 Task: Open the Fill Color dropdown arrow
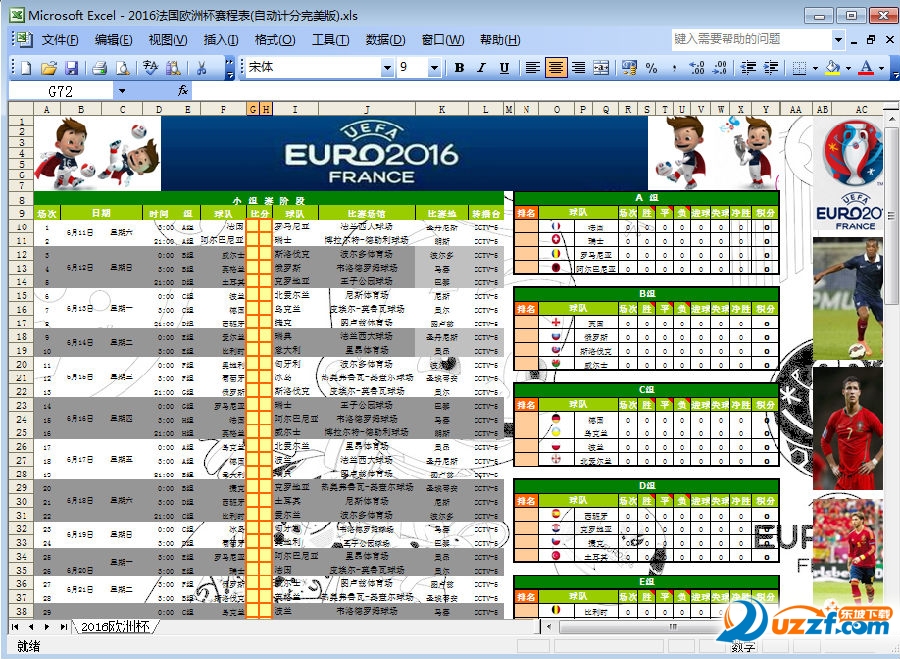click(x=849, y=68)
